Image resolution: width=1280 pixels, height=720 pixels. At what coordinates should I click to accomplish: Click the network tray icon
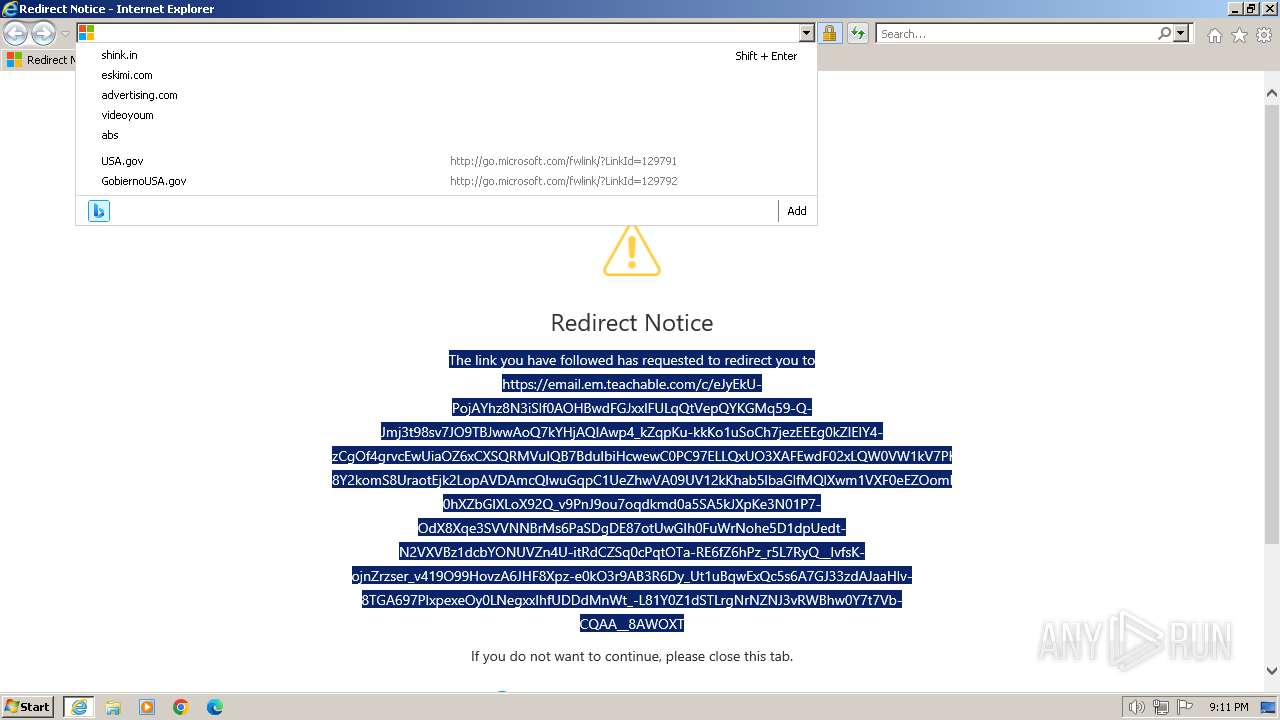point(1161,707)
